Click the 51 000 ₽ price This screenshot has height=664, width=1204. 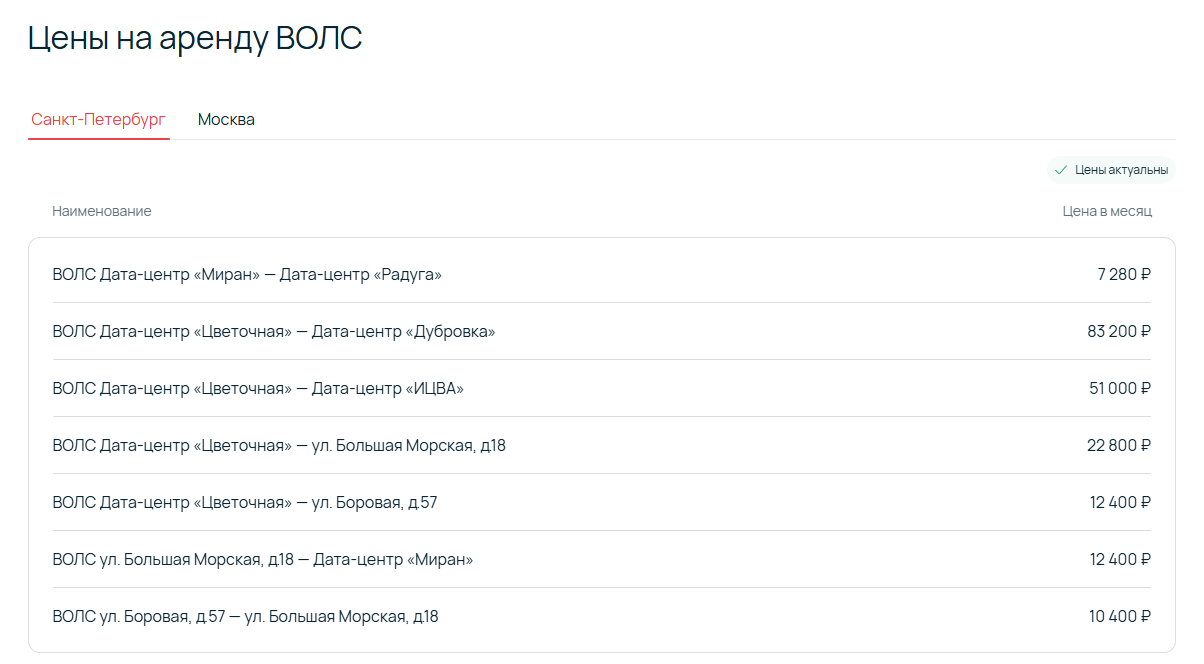[1120, 388]
